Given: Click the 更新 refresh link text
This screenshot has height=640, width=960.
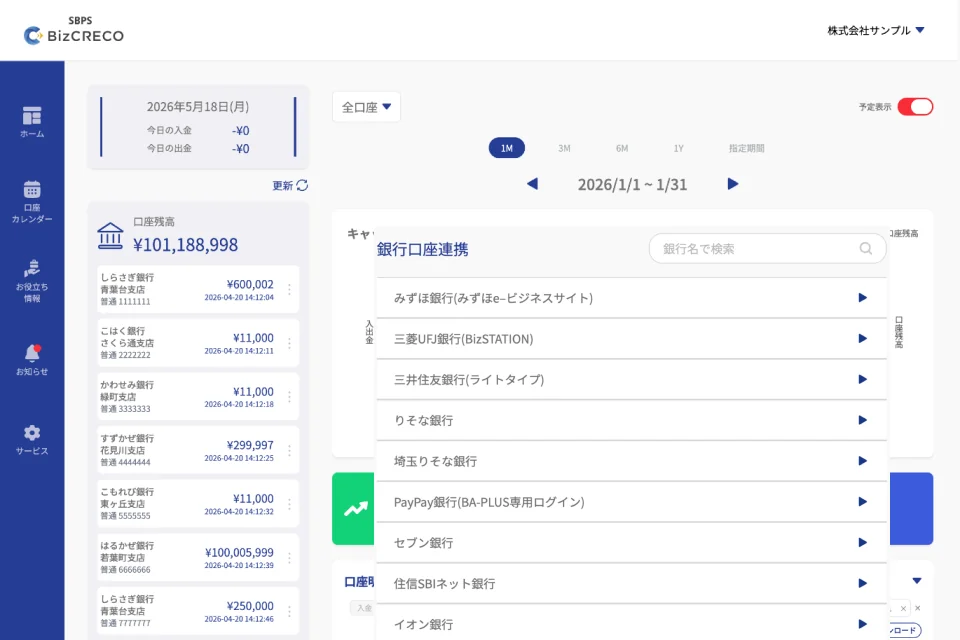Looking at the screenshot, I should (x=282, y=186).
